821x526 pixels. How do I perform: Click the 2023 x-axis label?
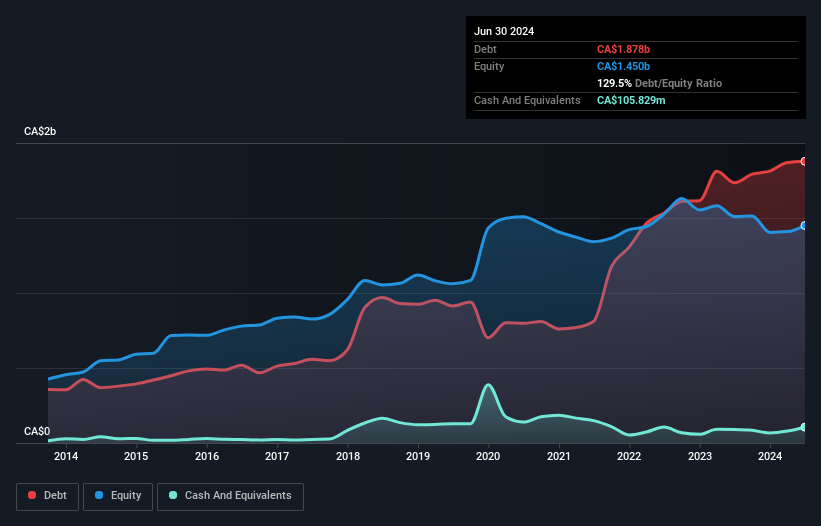point(700,456)
